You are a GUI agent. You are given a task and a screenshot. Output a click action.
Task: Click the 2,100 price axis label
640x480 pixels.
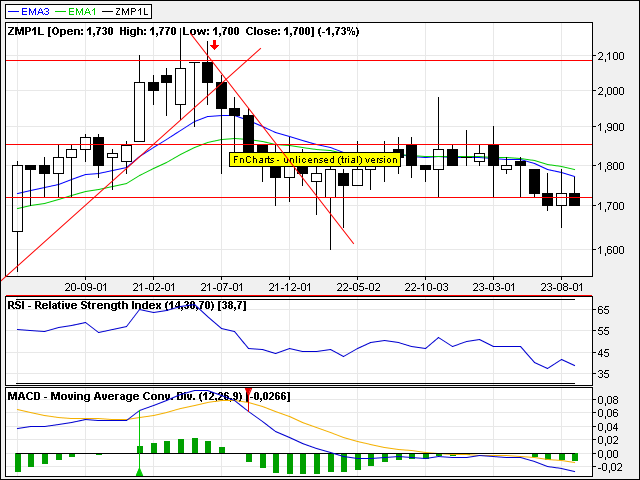[x=611, y=56]
